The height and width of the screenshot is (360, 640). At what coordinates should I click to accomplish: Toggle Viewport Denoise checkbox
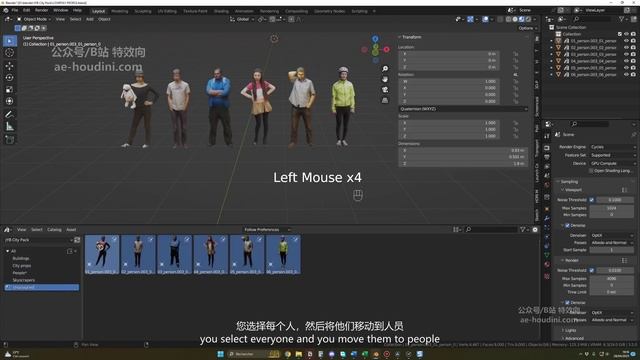(x=567, y=225)
